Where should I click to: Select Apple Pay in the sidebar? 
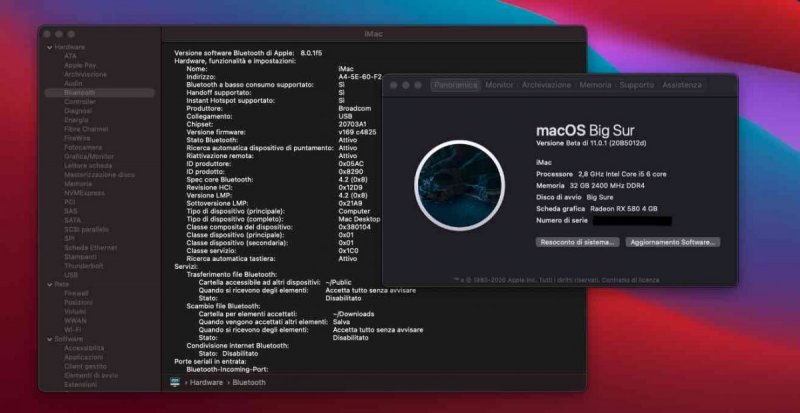click(80, 65)
